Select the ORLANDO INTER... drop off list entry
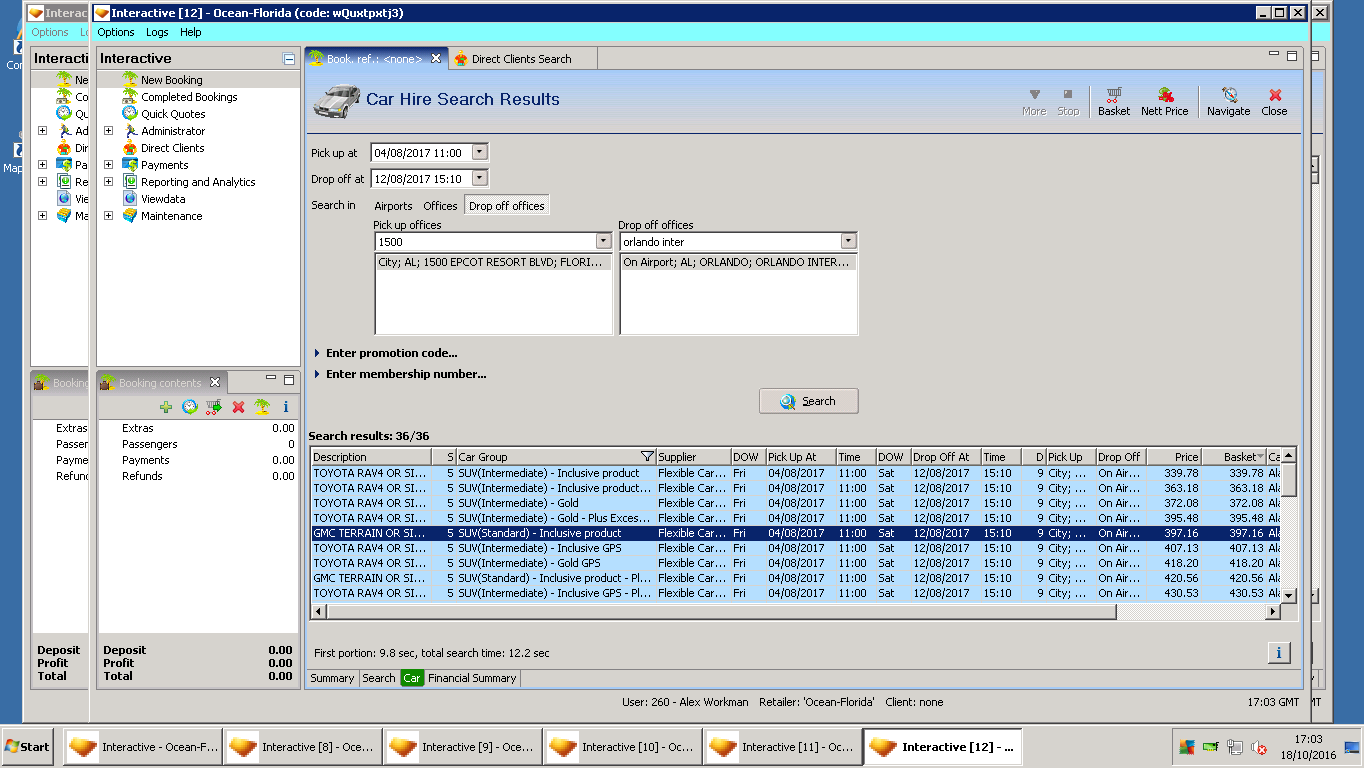Image resolution: width=1364 pixels, height=768 pixels. pyautogui.click(x=738, y=262)
